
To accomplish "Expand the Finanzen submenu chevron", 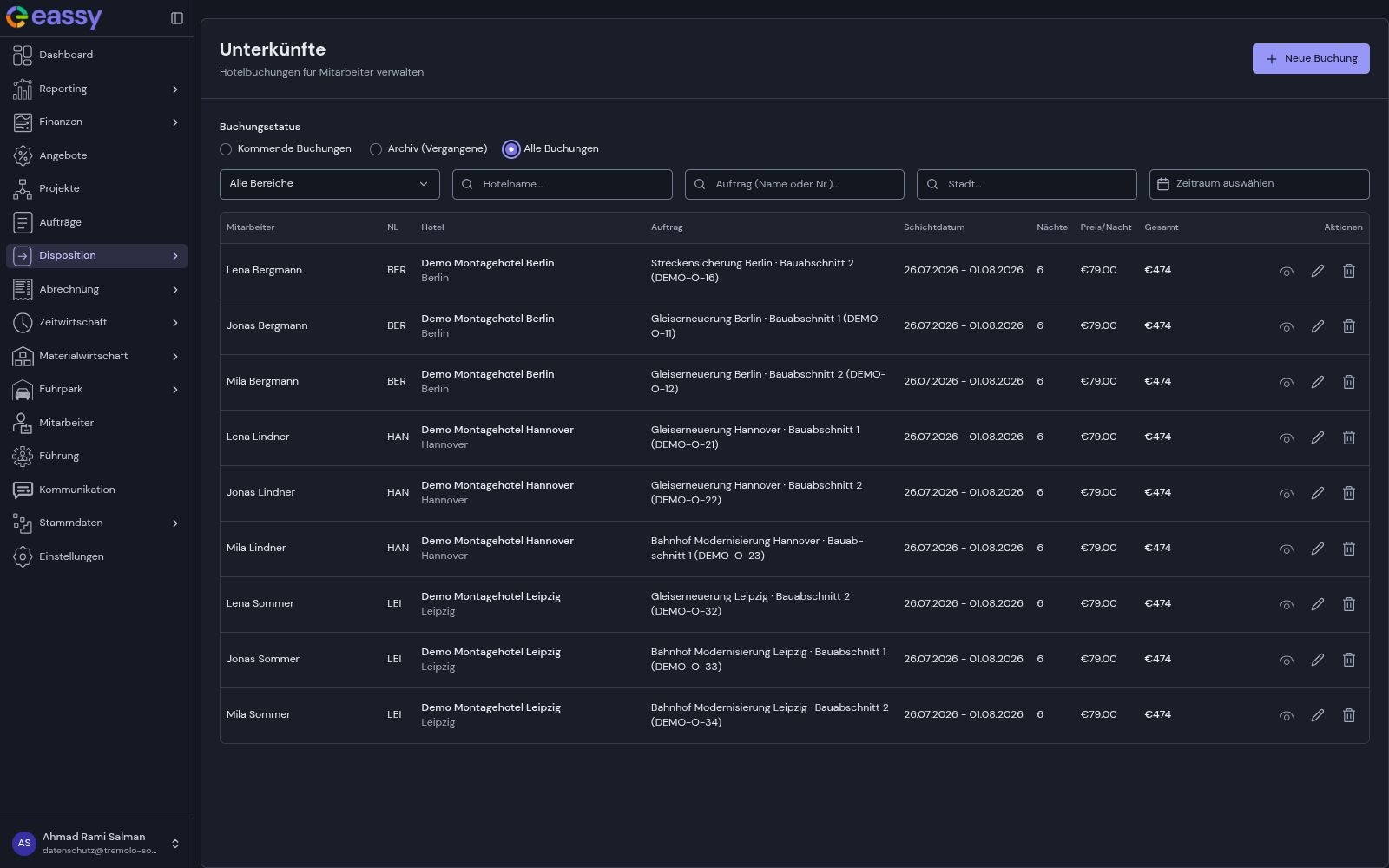I will tap(175, 122).
